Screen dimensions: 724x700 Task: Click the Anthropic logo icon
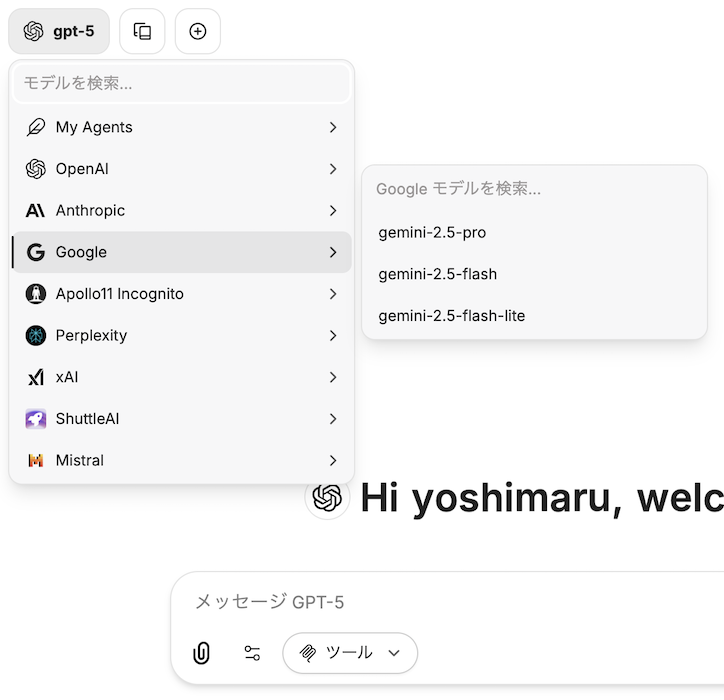(x=36, y=211)
